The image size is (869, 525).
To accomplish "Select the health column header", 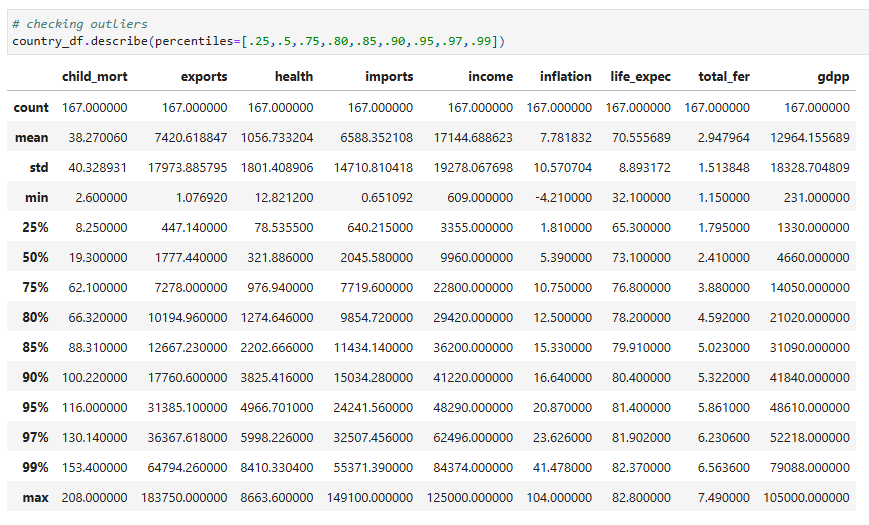I will (x=294, y=77).
